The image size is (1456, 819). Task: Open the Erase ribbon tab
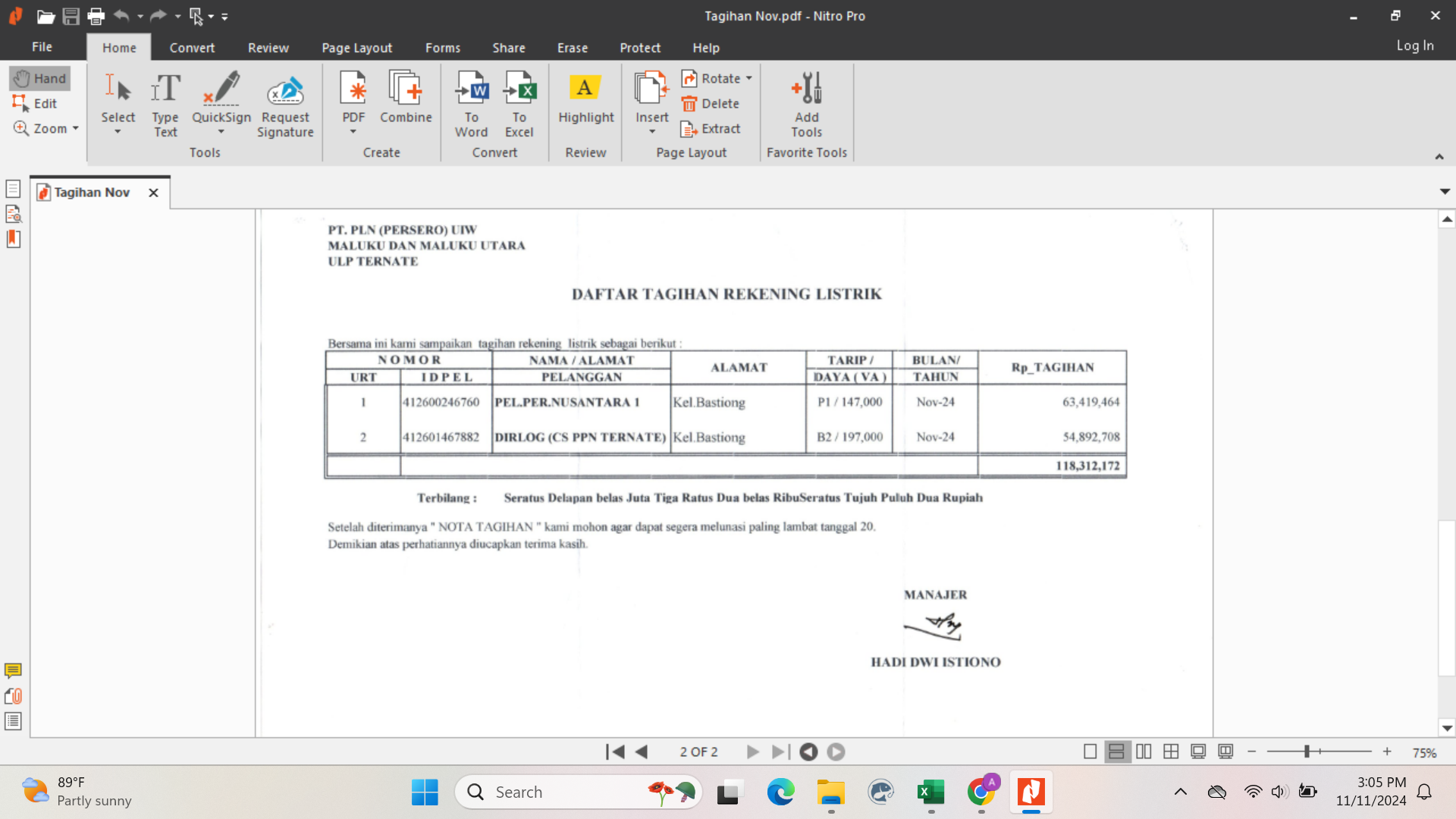pyautogui.click(x=573, y=48)
